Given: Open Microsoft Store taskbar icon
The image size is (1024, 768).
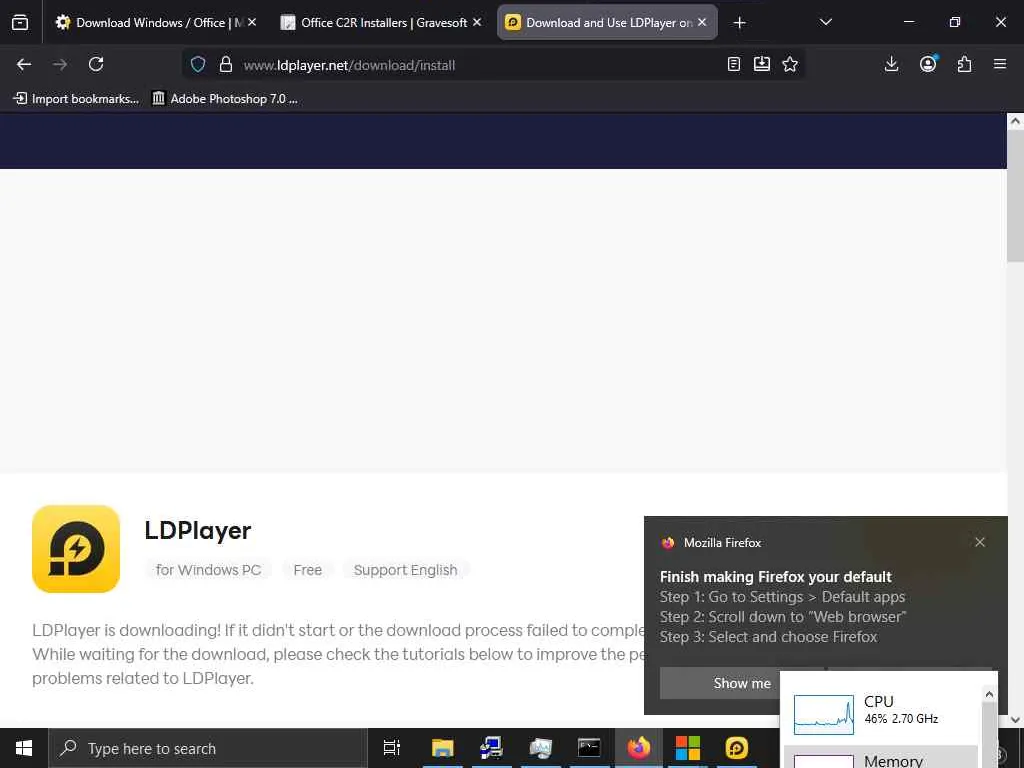Looking at the screenshot, I should pyautogui.click(x=688, y=748).
